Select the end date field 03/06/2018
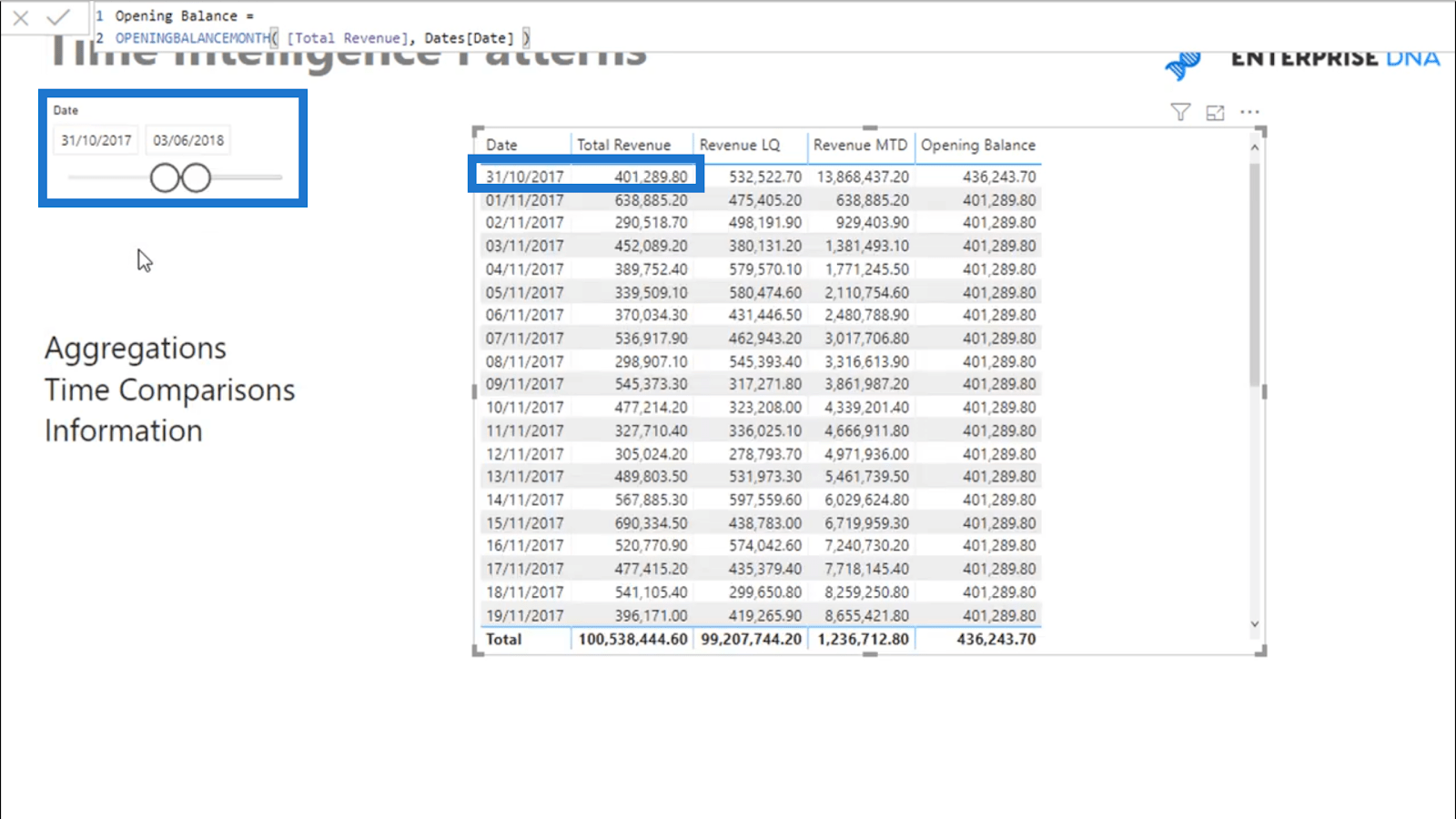Viewport: 1456px width, 819px height. tap(188, 140)
